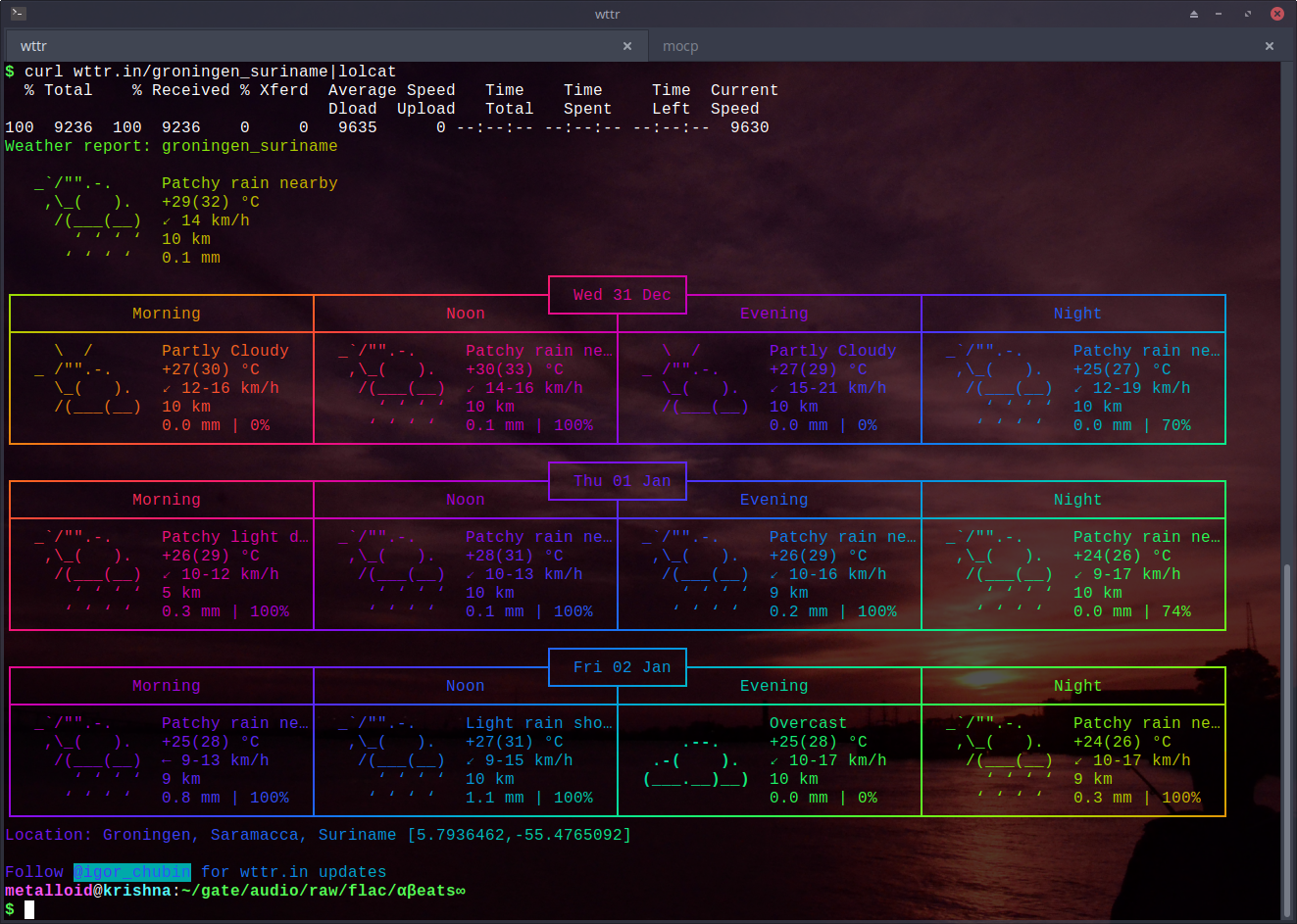Image resolution: width=1297 pixels, height=924 pixels.
Task: Click the terminal icon in title bar
Action: [x=18, y=14]
